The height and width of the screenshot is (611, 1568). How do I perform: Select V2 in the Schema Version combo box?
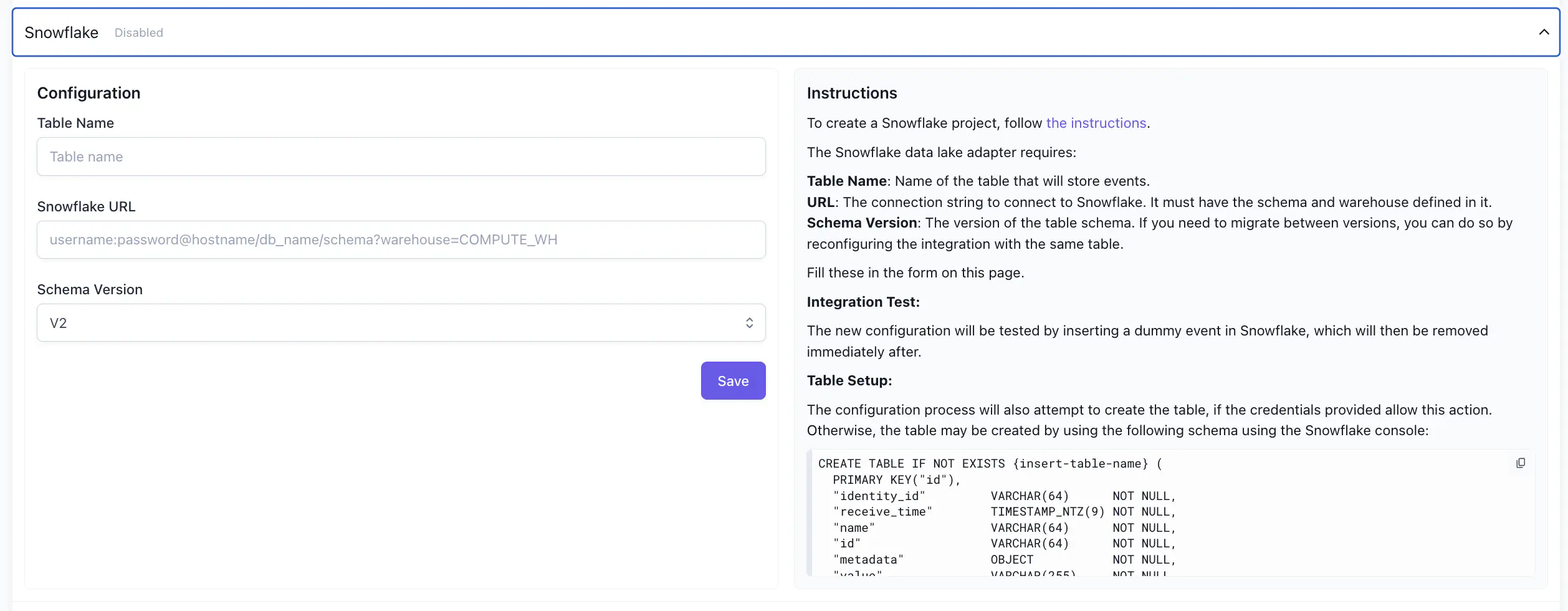(x=401, y=322)
